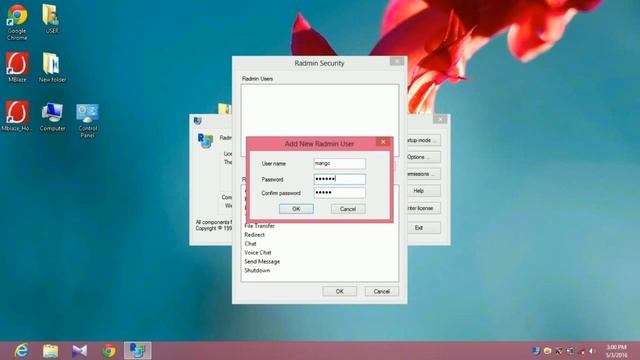The image size is (640, 360).
Task: Select the MBlaze desktop icon
Action: 17,67
